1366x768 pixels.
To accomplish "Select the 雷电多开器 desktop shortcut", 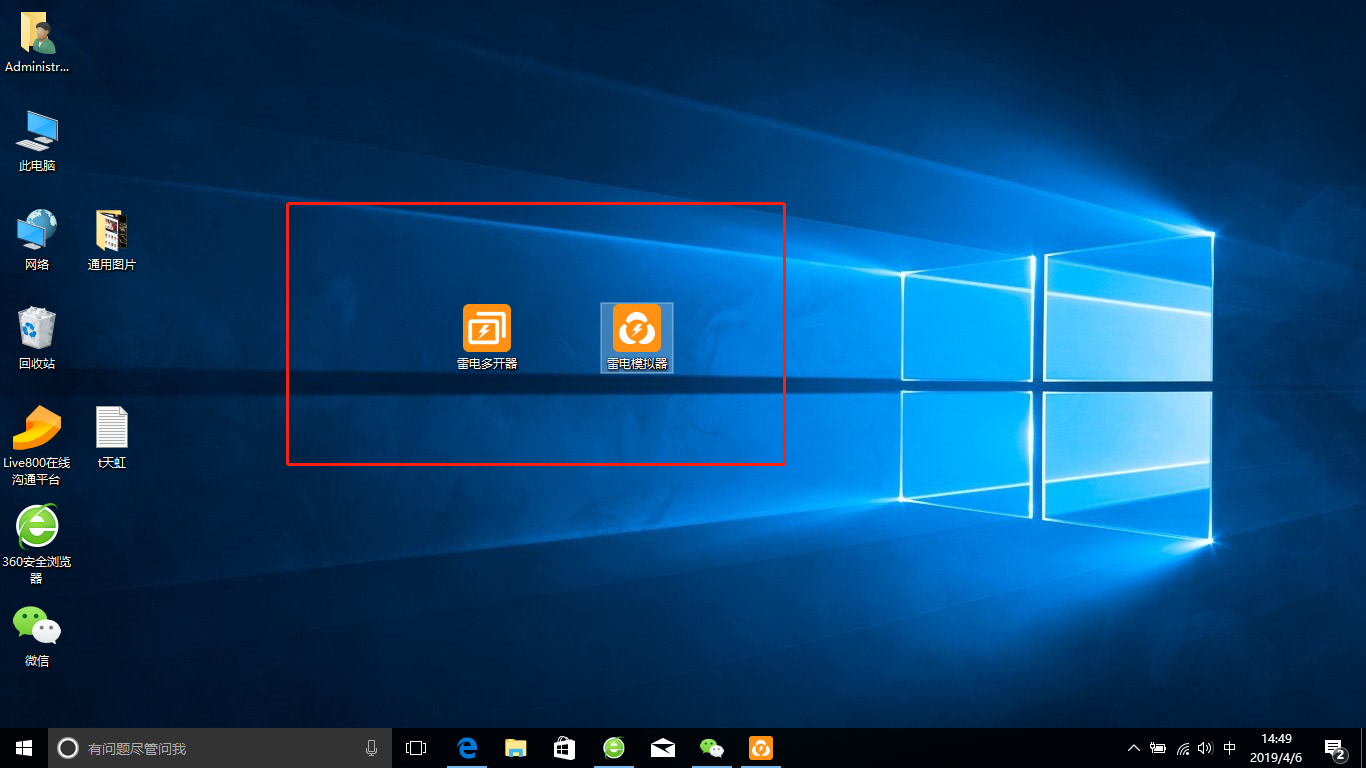I will pos(487,337).
